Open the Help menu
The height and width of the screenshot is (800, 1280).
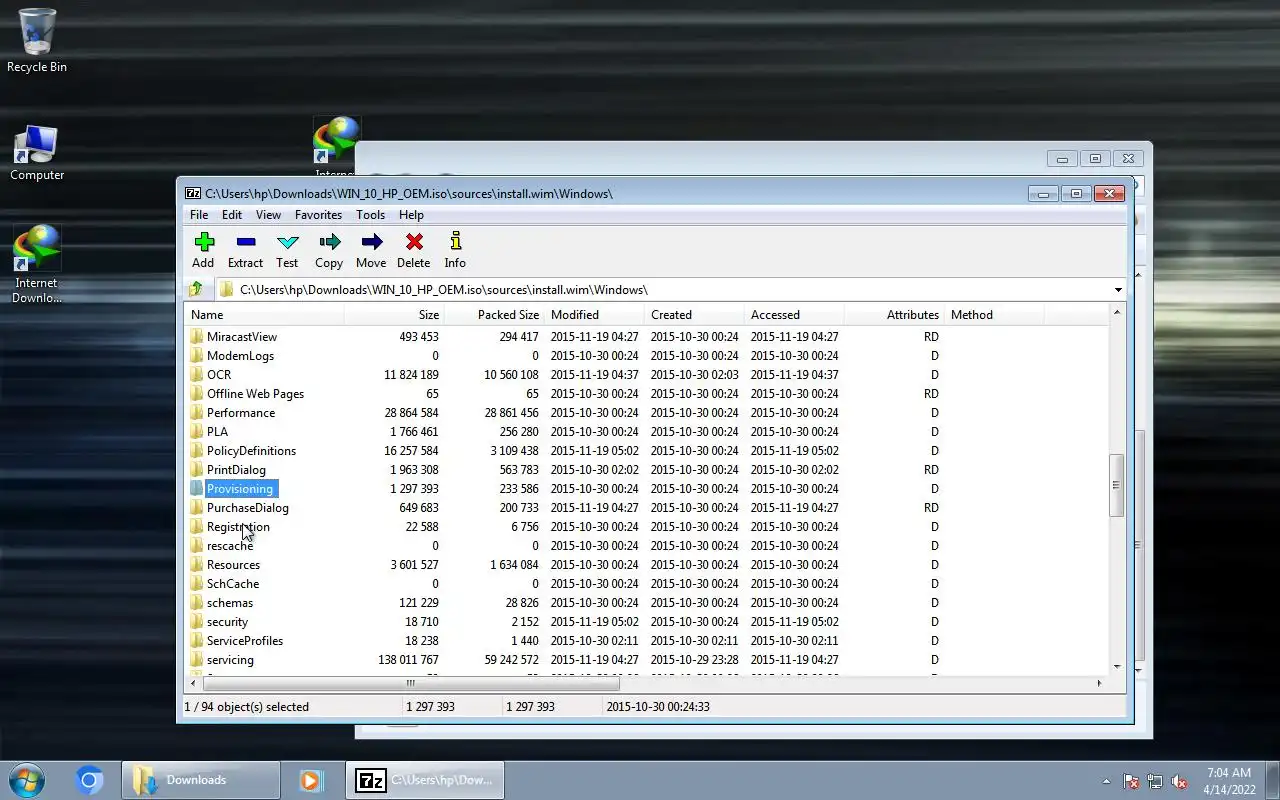[411, 215]
